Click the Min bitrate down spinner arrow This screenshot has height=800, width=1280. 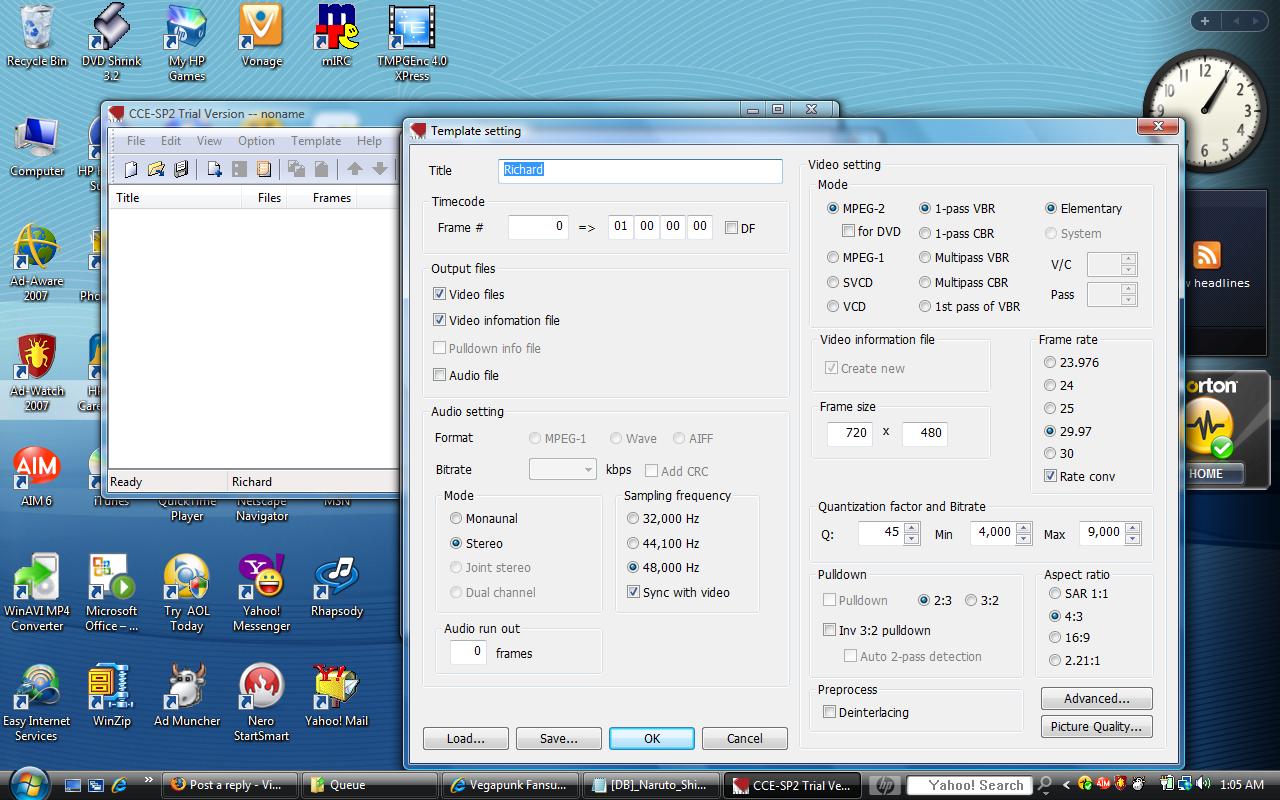click(1025, 539)
